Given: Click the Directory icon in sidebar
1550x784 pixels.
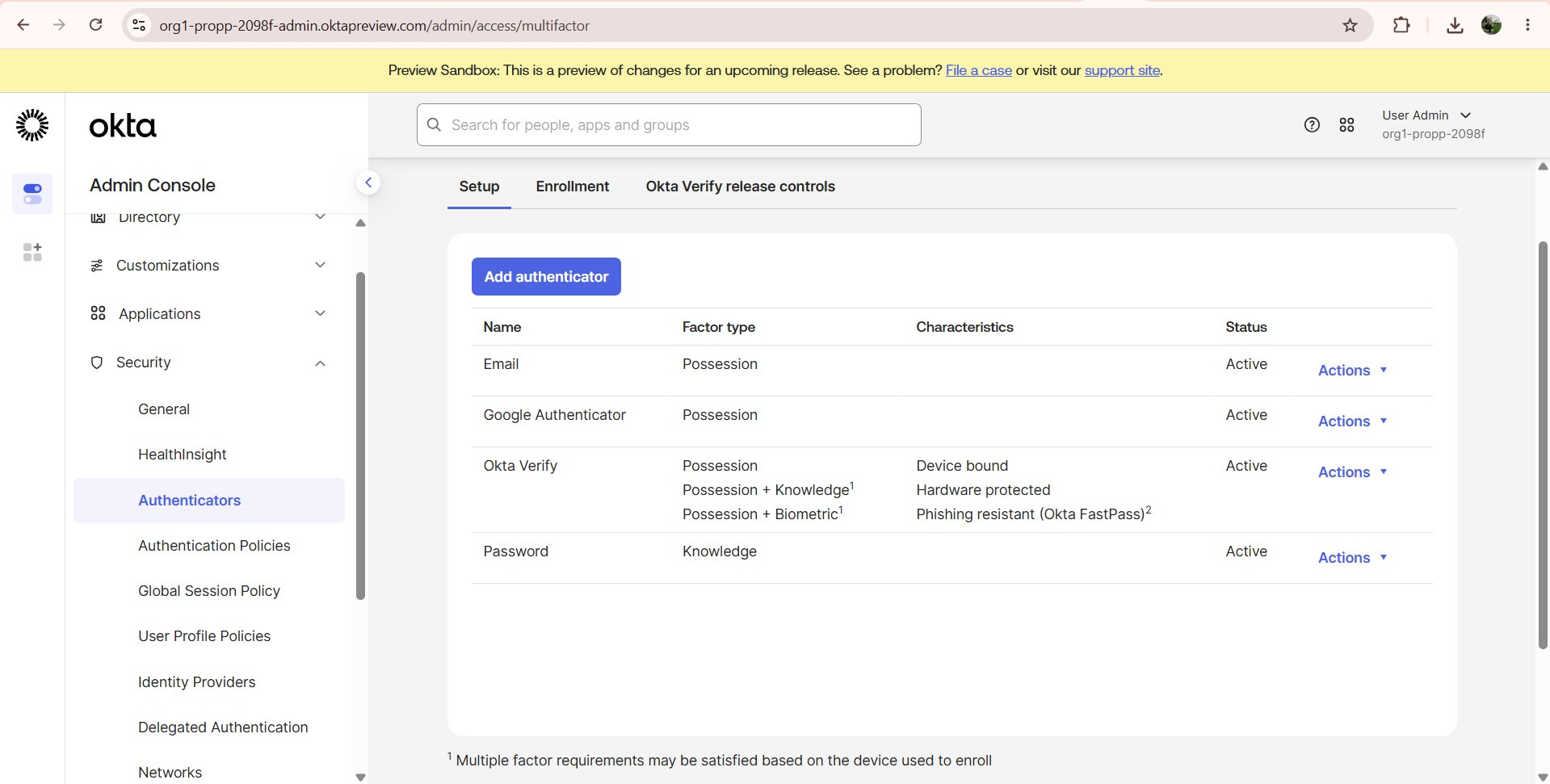Looking at the screenshot, I should coord(98,217).
